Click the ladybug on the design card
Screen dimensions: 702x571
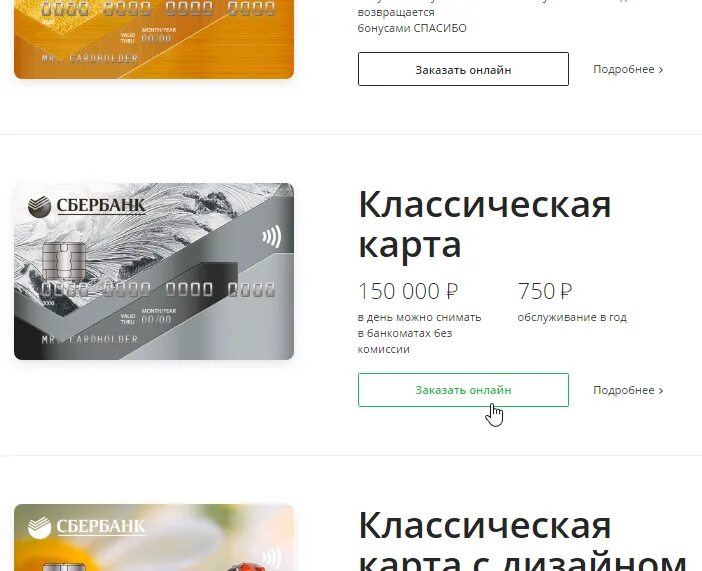click(x=243, y=567)
